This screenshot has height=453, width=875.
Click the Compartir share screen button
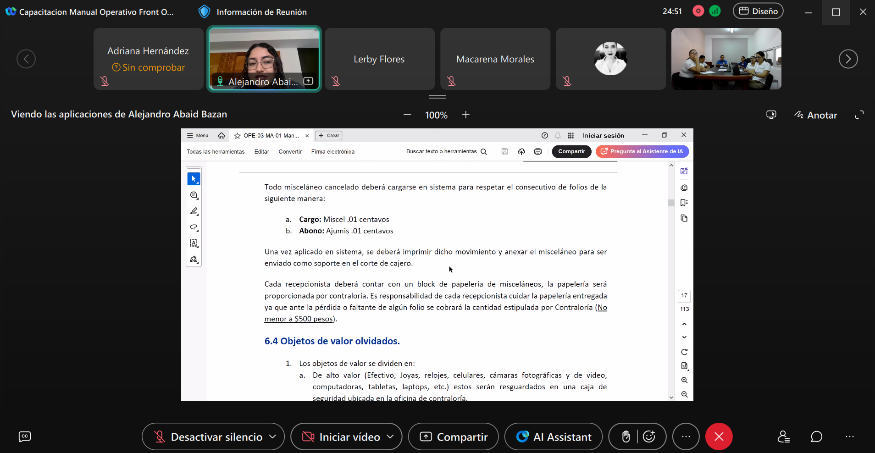coord(454,437)
